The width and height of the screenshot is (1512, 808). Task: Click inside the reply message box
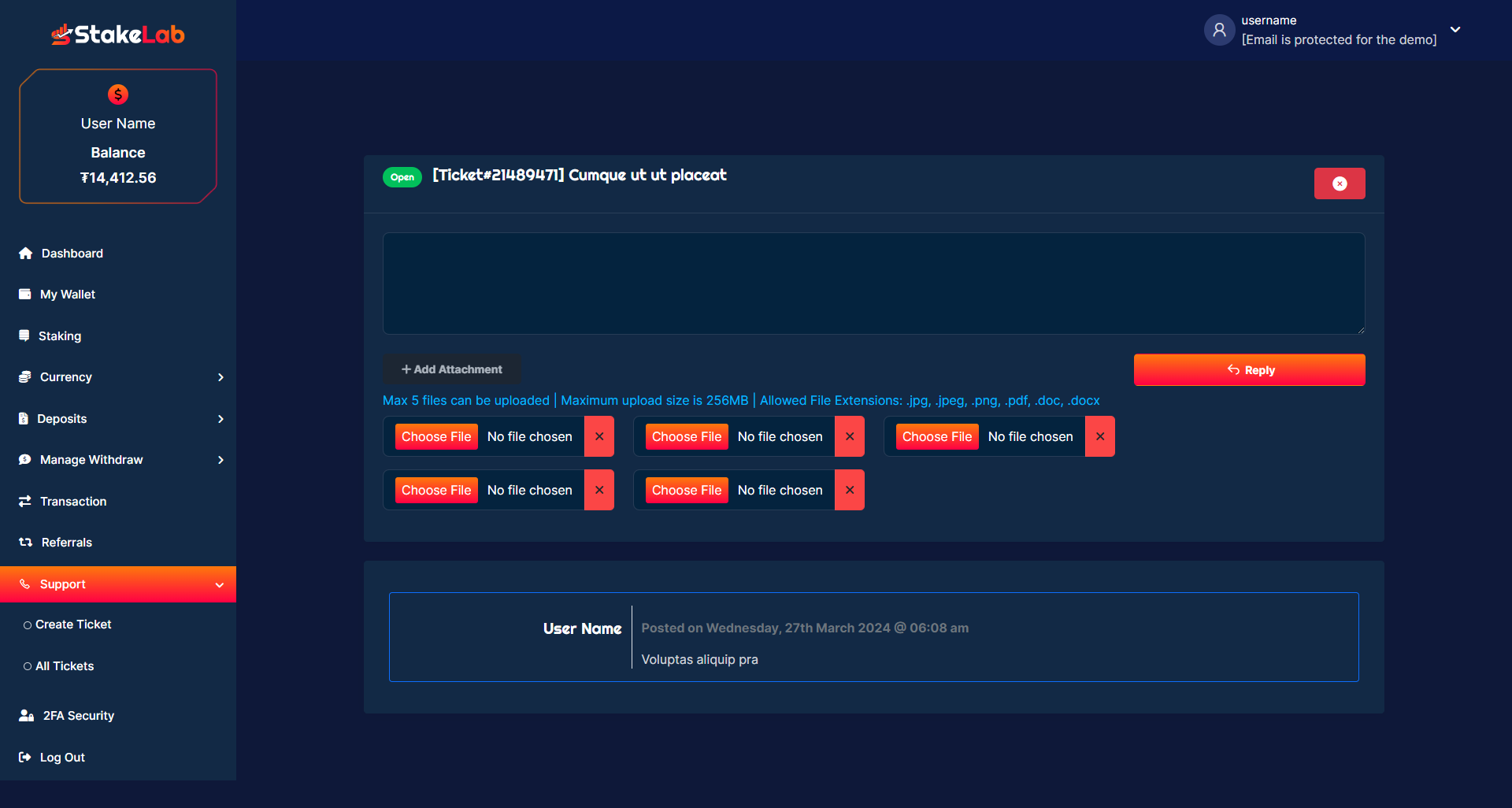[873, 284]
